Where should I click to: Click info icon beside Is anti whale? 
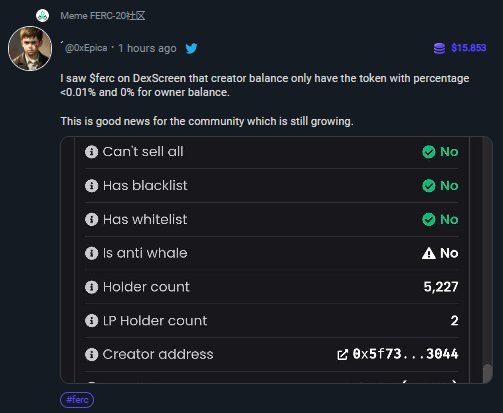pyautogui.click(x=91, y=253)
